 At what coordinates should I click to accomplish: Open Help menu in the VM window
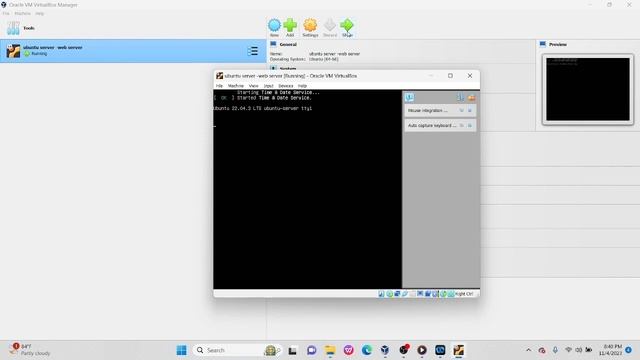302,86
